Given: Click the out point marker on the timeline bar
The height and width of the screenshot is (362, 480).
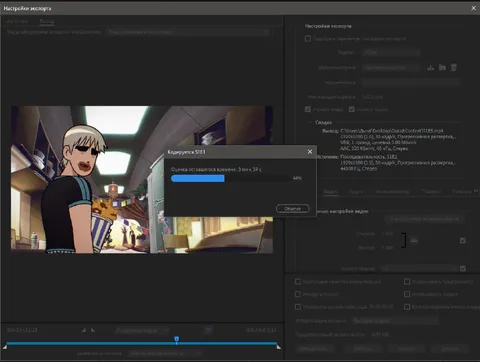Looking at the screenshot, I should pos(279,347).
